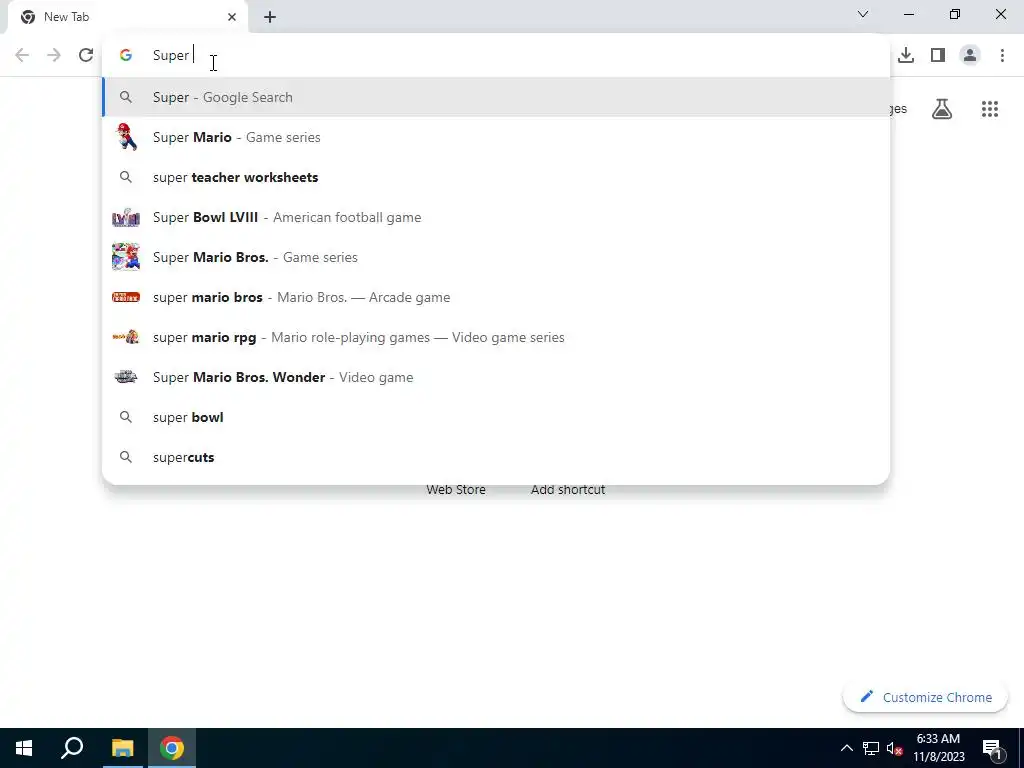1024x768 pixels.
Task: Click the super mario rpg thumbnail
Action: [126, 337]
